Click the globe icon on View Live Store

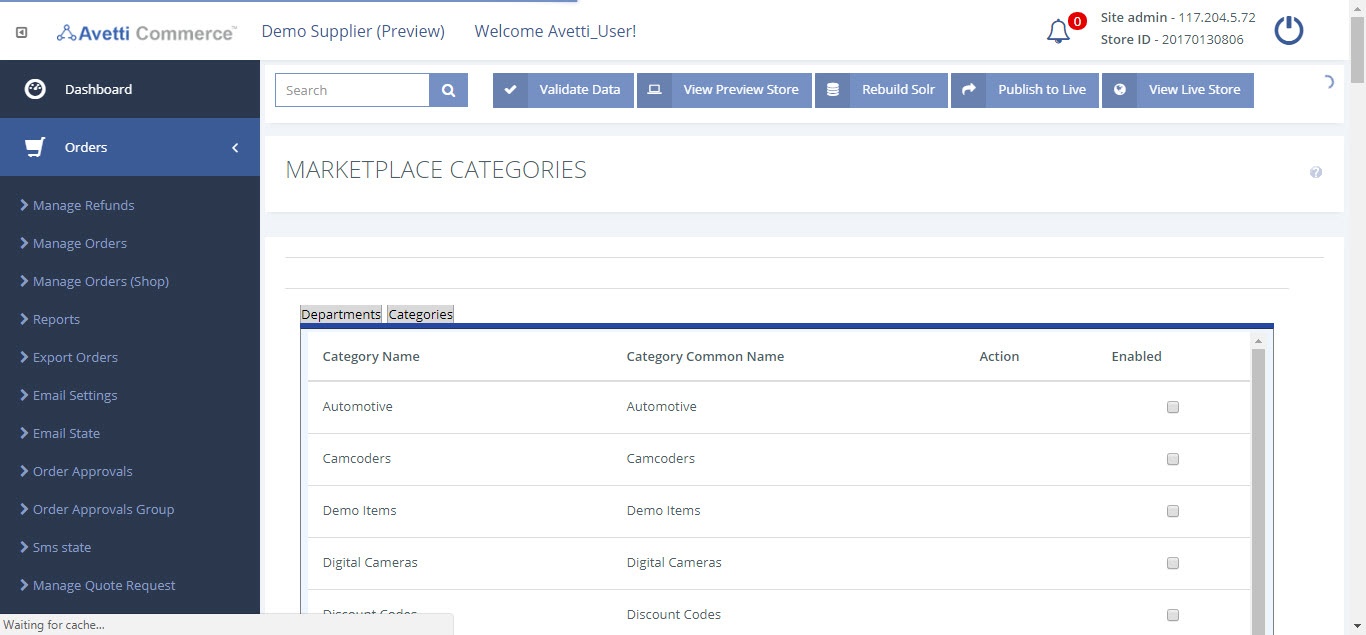coord(1119,90)
